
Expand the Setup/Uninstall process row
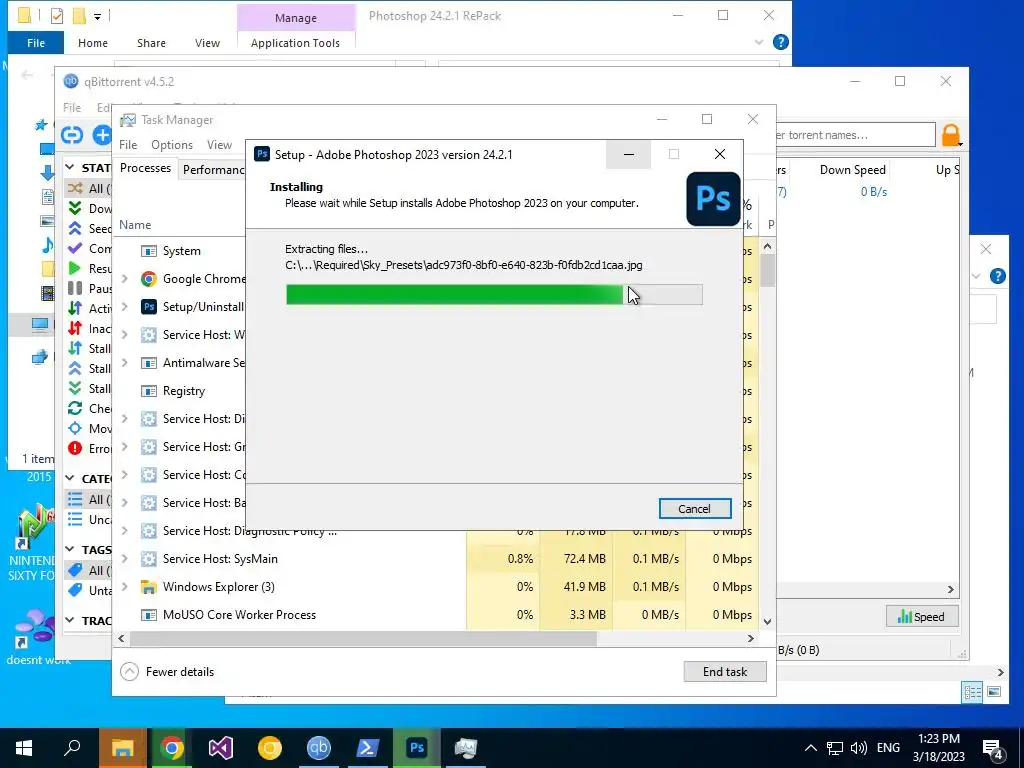pos(125,307)
